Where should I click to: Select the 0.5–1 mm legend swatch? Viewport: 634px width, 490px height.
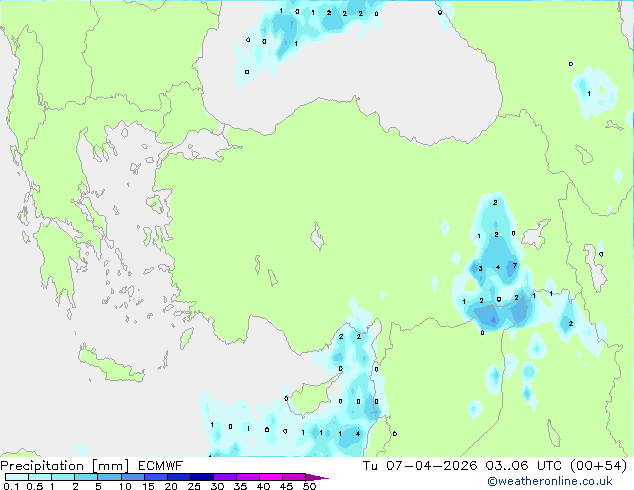[x=40, y=477]
